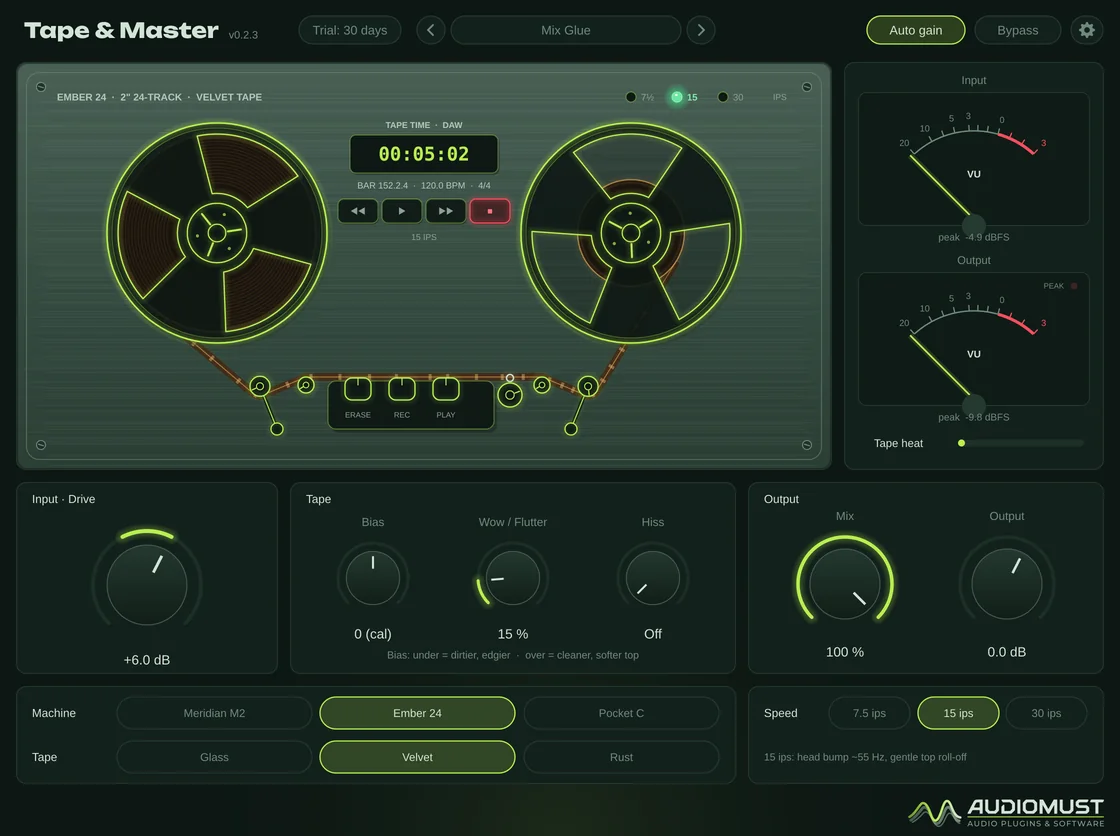Image resolution: width=1120 pixels, height=836 pixels.
Task: Select the Glass tape type
Action: coord(214,757)
